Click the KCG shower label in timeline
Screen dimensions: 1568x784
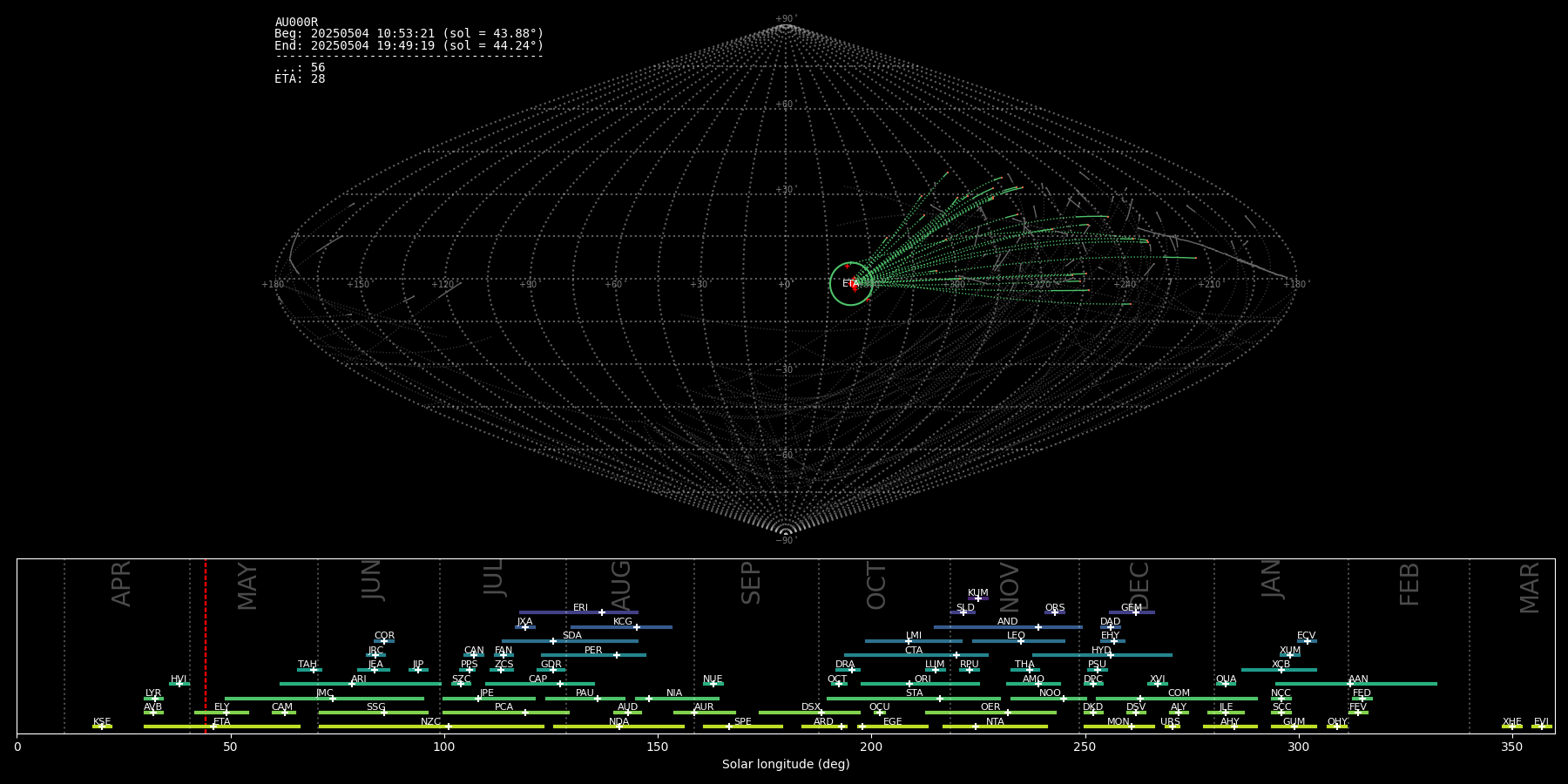point(623,622)
